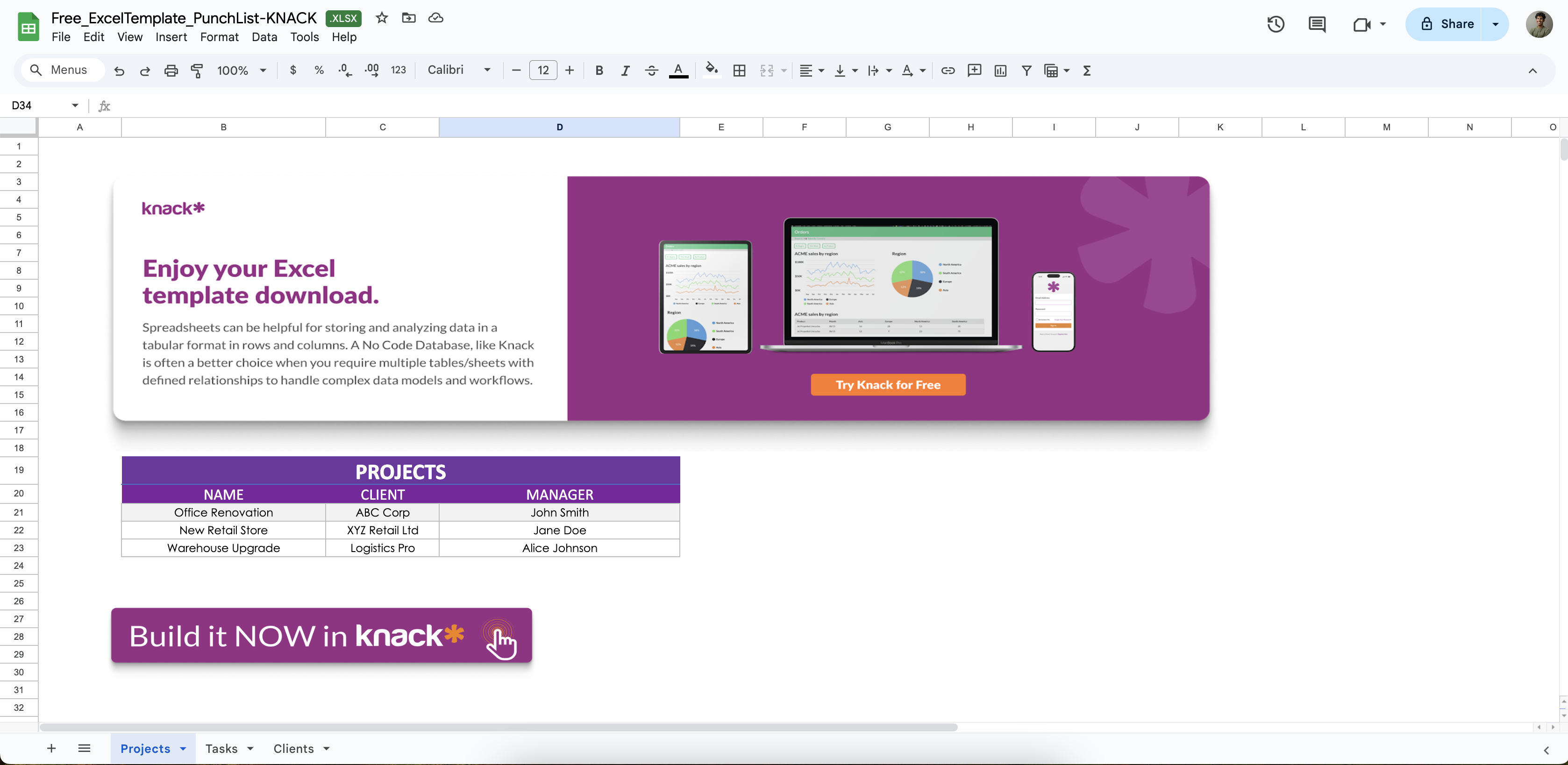Format selection as percent
This screenshot has width=1568, height=765.
pyautogui.click(x=319, y=70)
